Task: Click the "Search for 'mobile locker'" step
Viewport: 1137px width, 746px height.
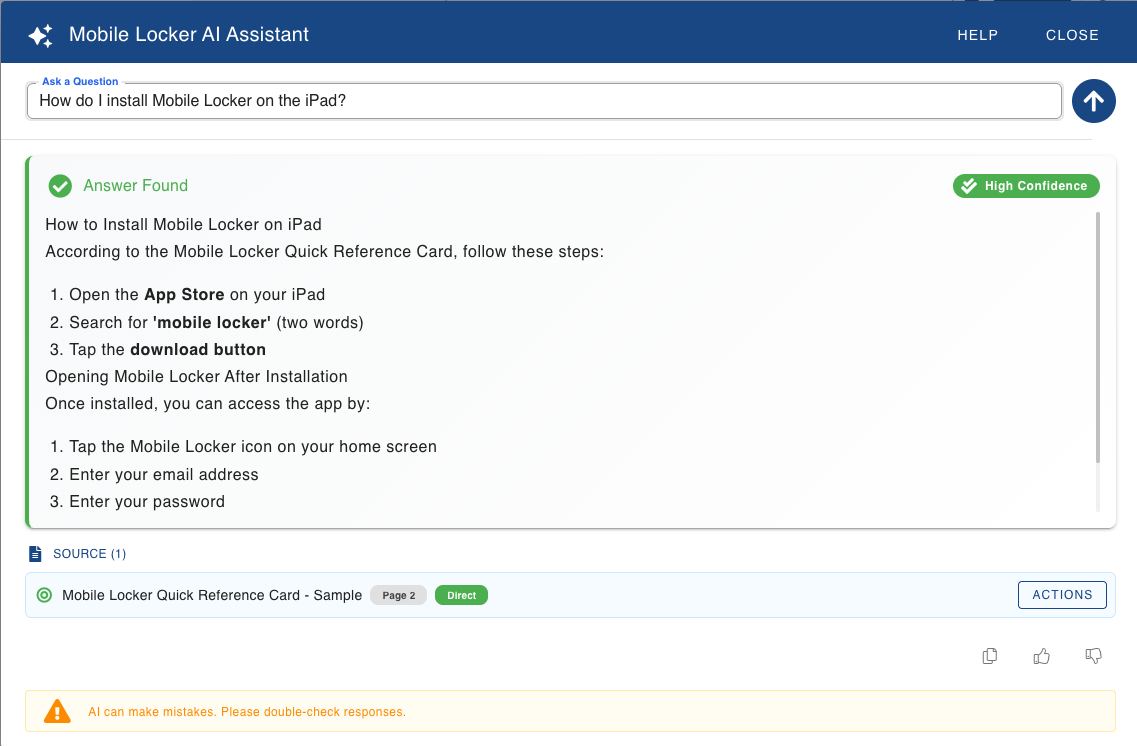Action: pos(216,323)
